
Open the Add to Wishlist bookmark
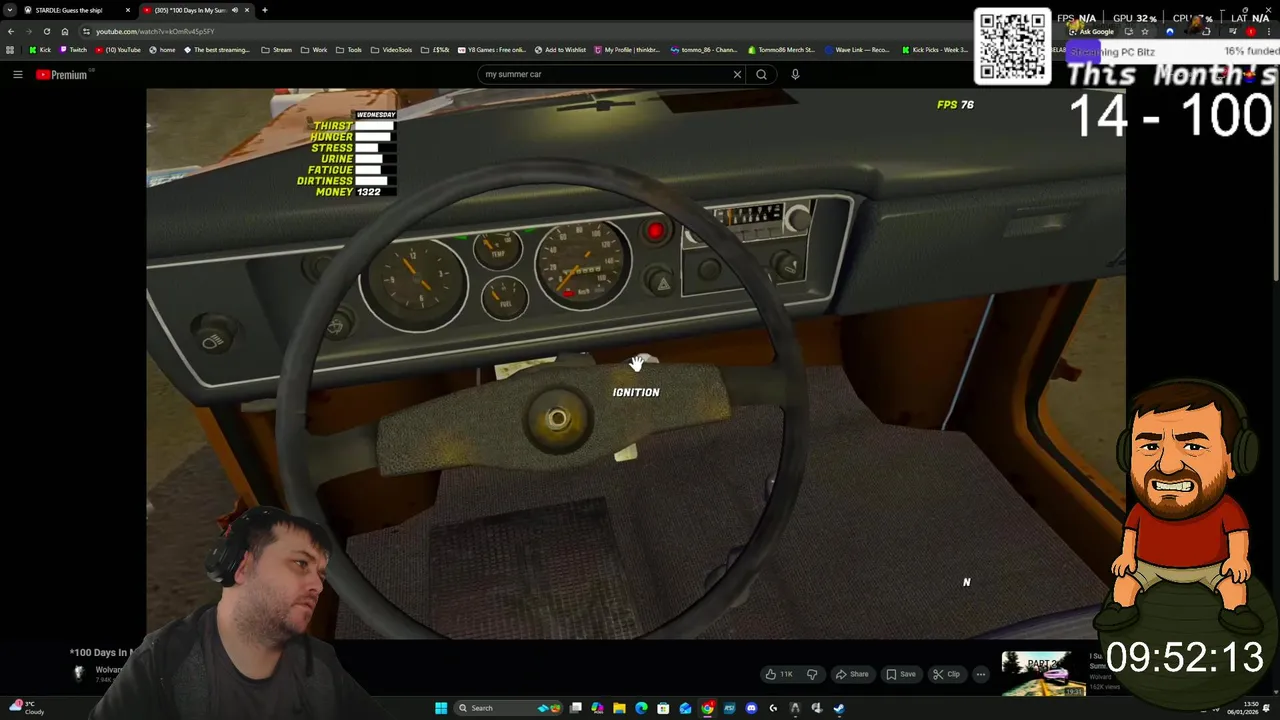[560, 50]
